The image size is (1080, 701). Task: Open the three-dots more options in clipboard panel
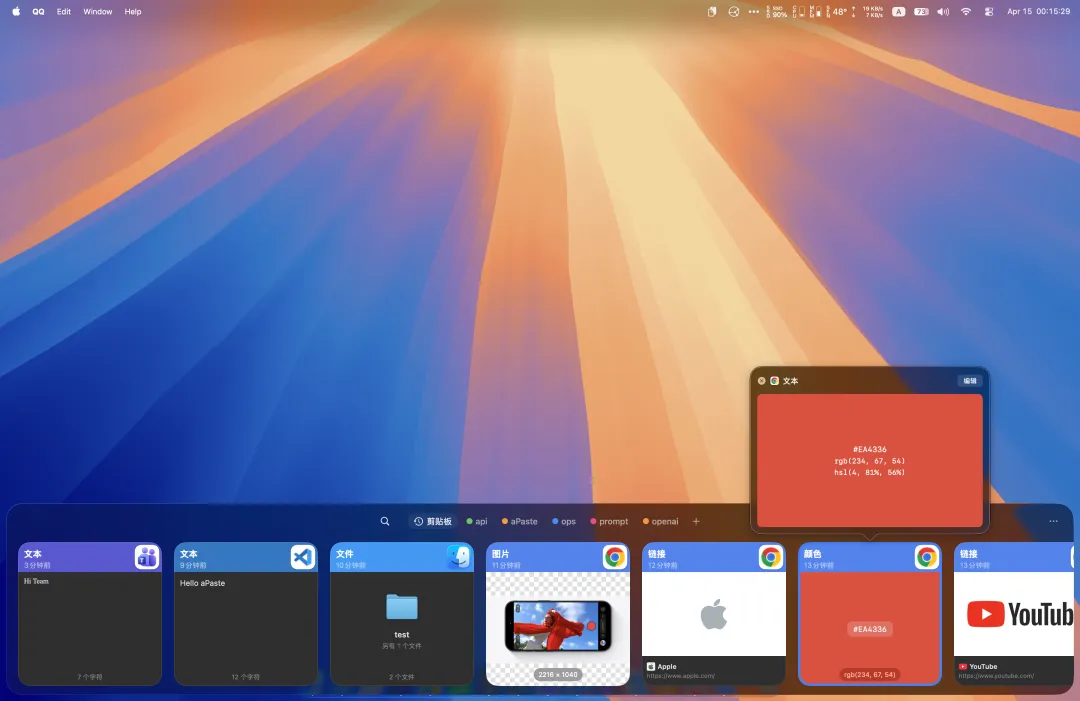1053,521
